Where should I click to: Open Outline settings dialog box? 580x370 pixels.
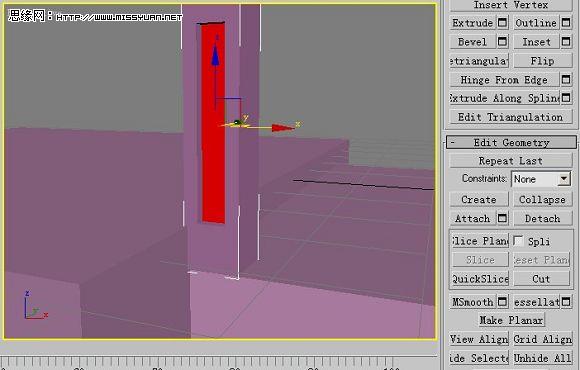tap(566, 23)
